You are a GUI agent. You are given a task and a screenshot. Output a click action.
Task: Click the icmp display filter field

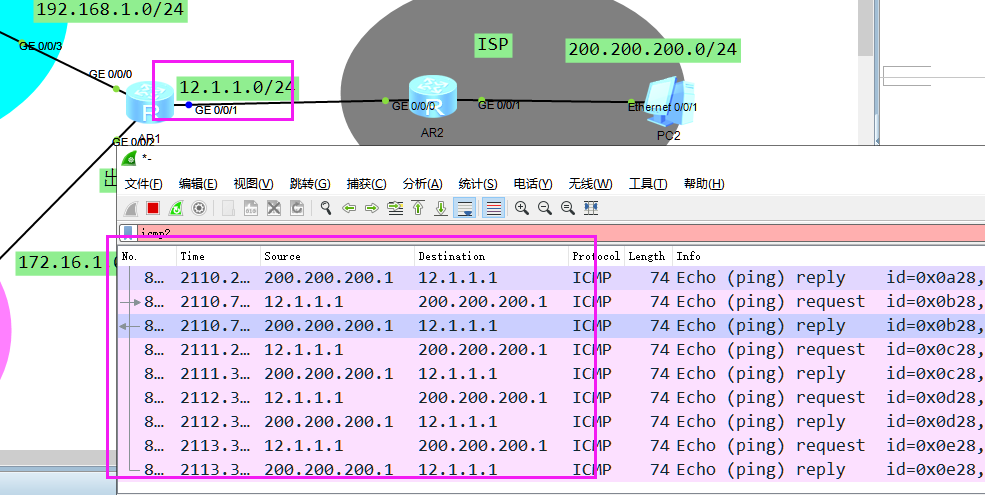point(500,232)
